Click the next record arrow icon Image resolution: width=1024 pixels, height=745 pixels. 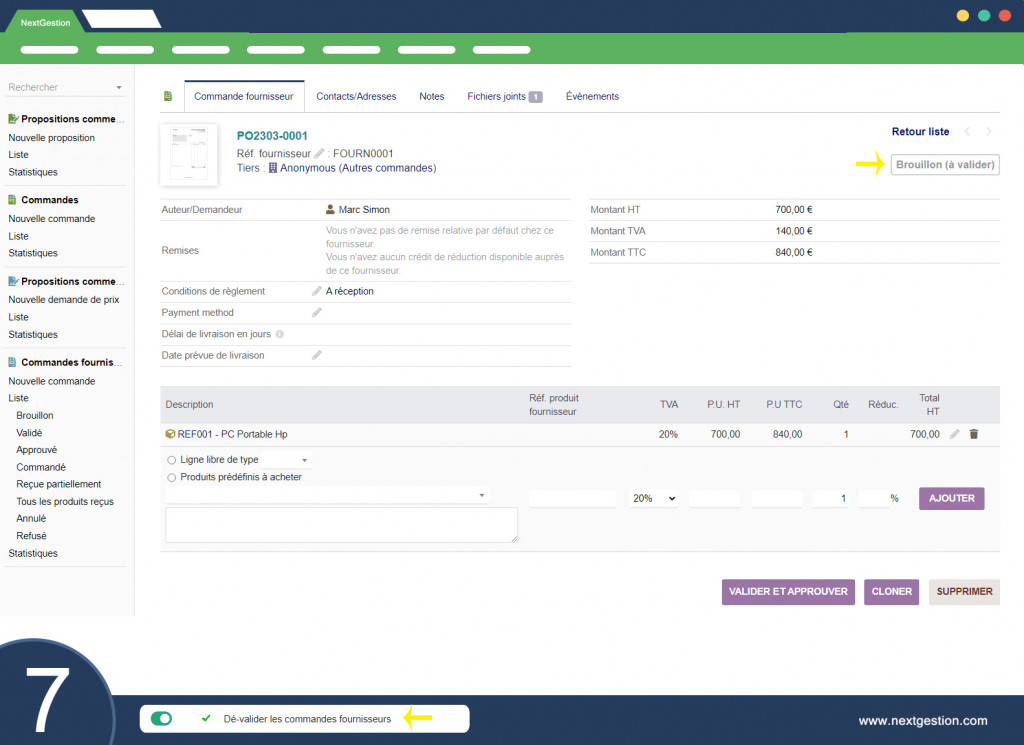click(x=989, y=132)
